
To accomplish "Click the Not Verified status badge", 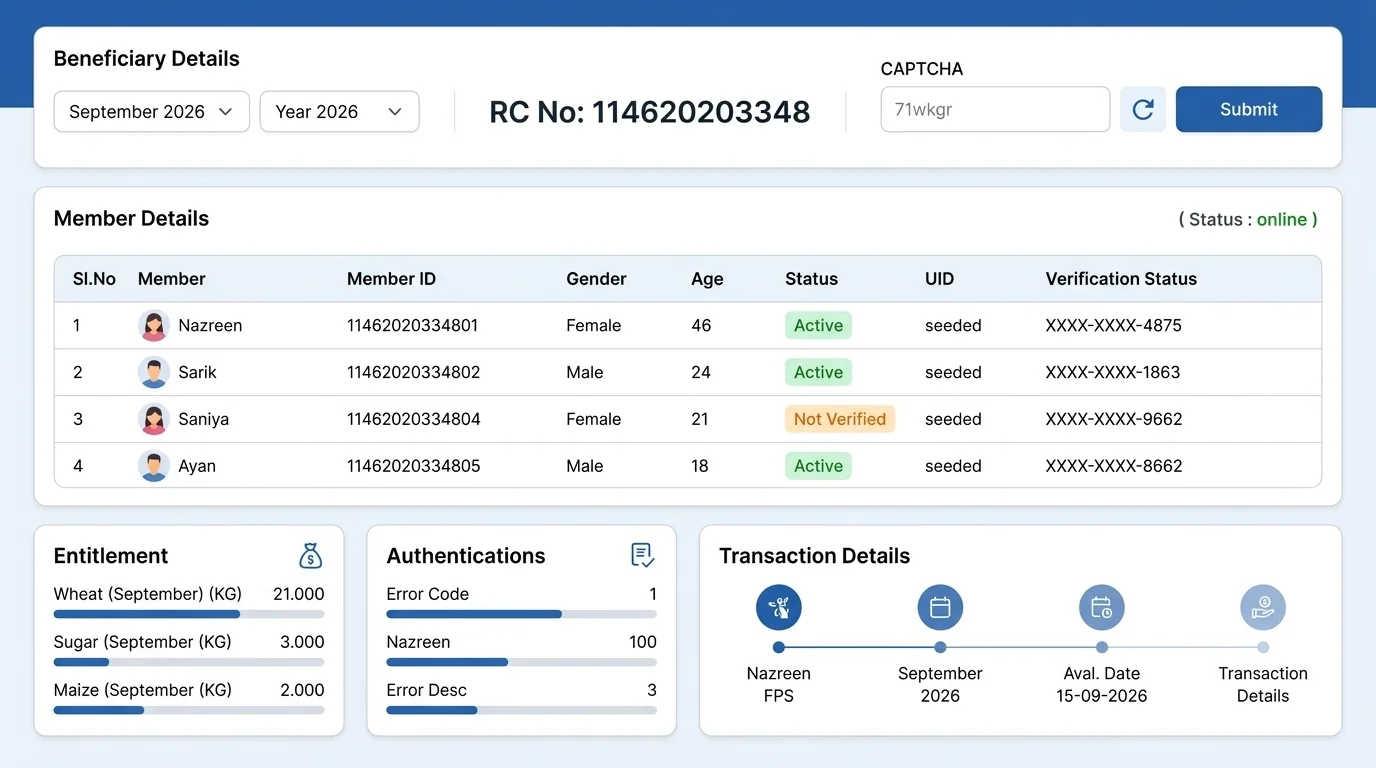I will coord(840,419).
